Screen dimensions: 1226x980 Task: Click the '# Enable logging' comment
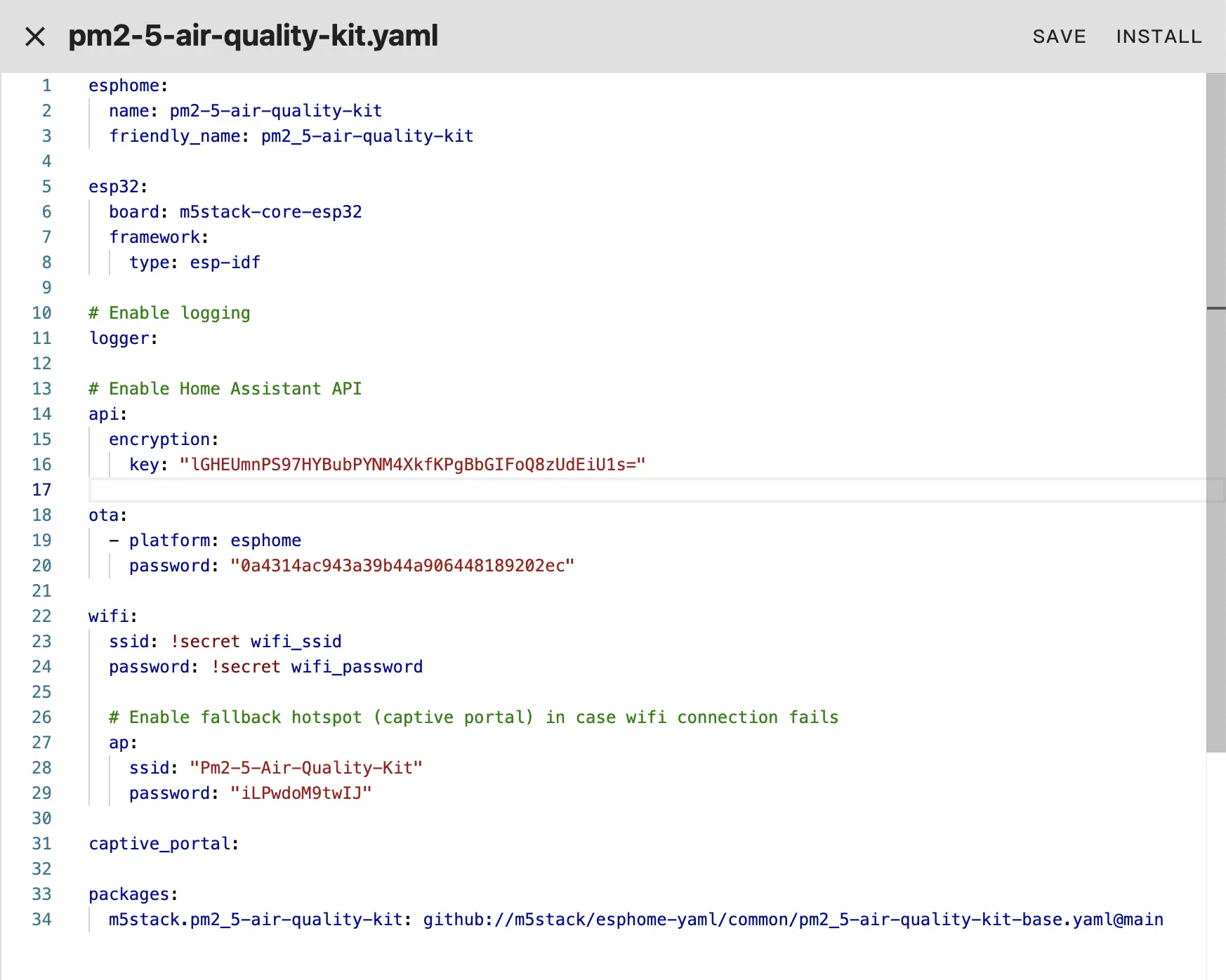pos(169,313)
